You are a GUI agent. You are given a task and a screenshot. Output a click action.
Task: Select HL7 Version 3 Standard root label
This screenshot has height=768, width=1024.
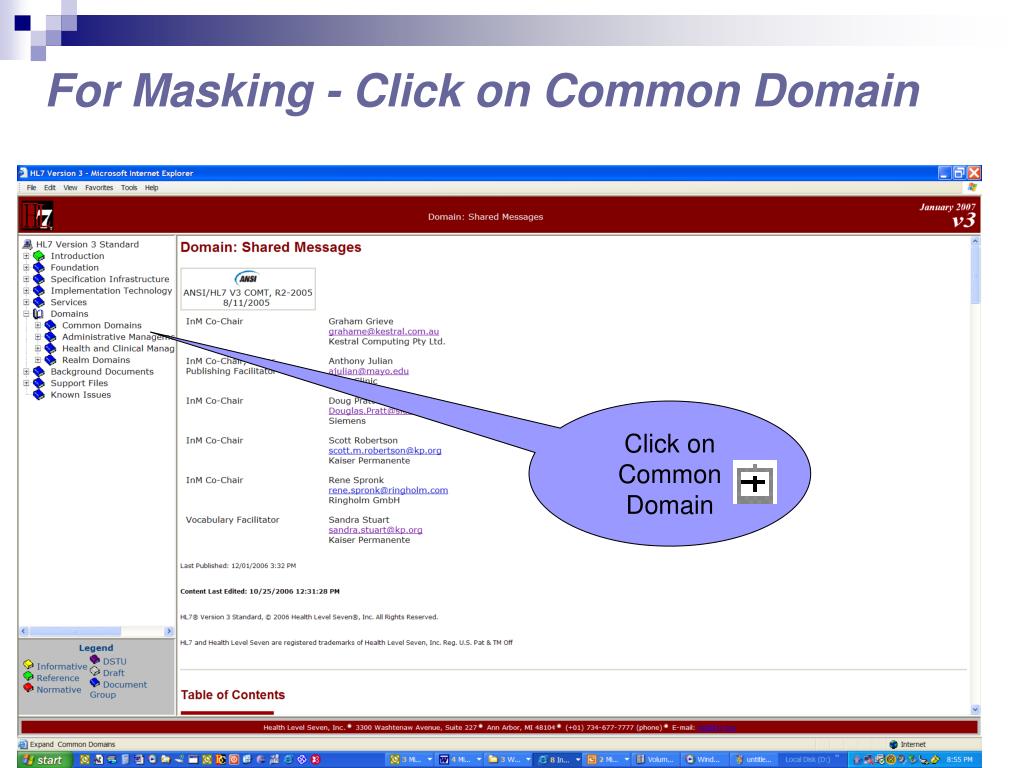tap(88, 244)
